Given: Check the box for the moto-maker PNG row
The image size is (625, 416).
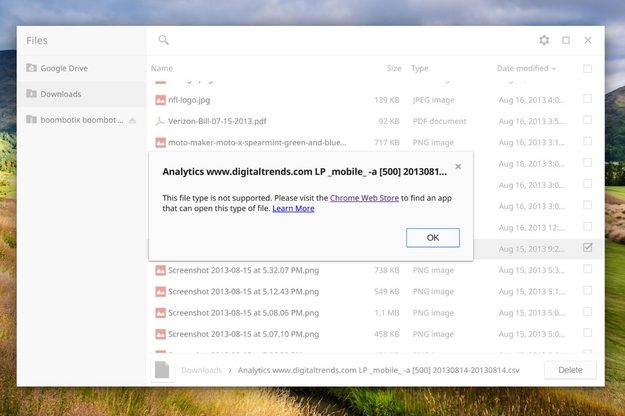Looking at the screenshot, I should point(587,141).
